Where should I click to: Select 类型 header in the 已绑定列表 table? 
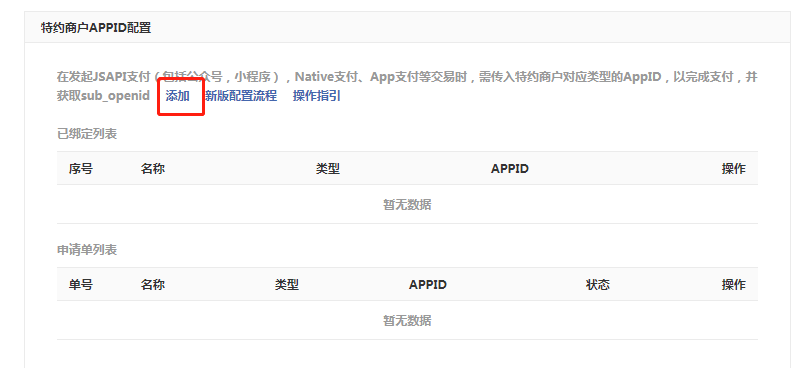[x=327, y=169]
